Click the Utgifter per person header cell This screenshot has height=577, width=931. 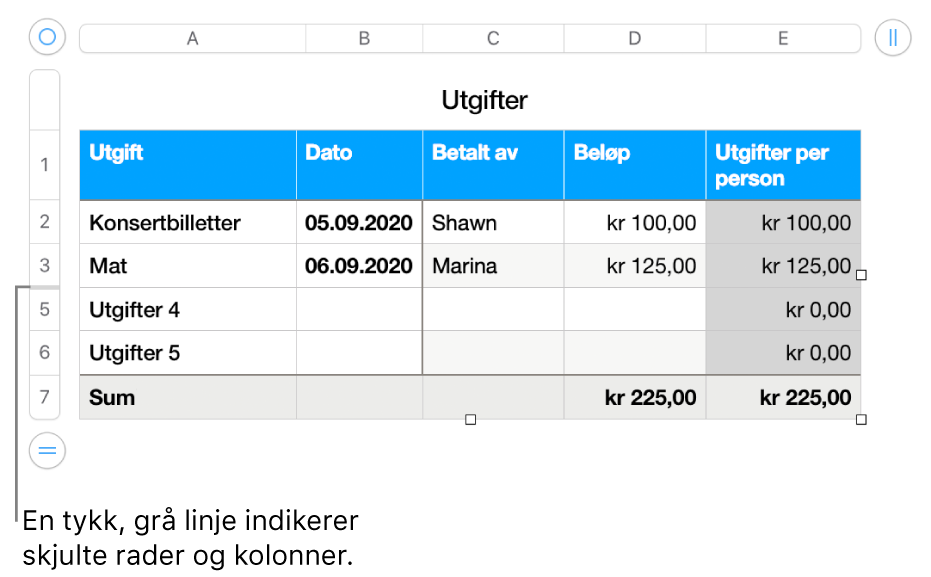(x=783, y=165)
